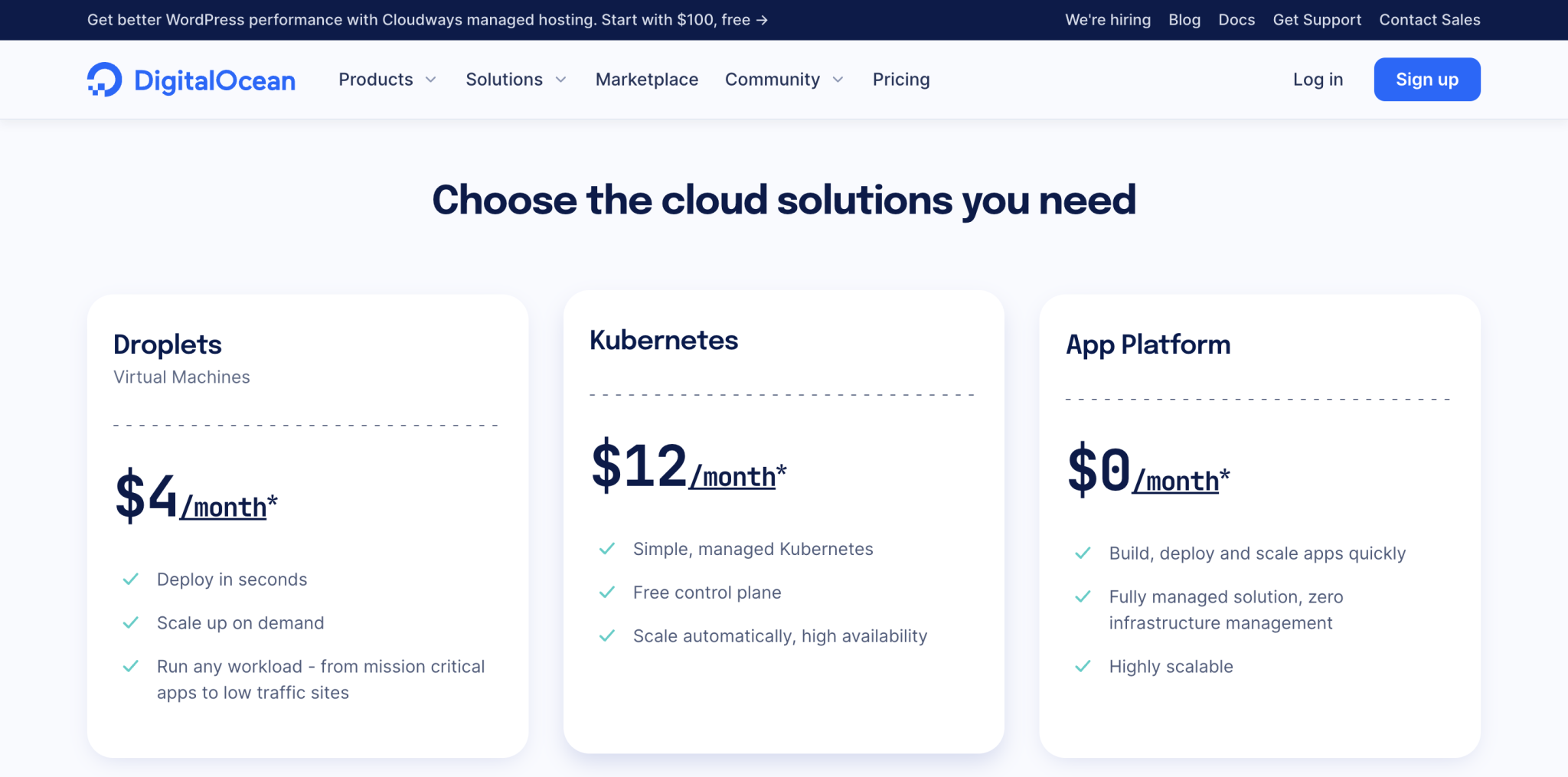Click the arrow icon in the Cloudways banner
Viewport: 1568px width, 777px height.
[x=761, y=20]
